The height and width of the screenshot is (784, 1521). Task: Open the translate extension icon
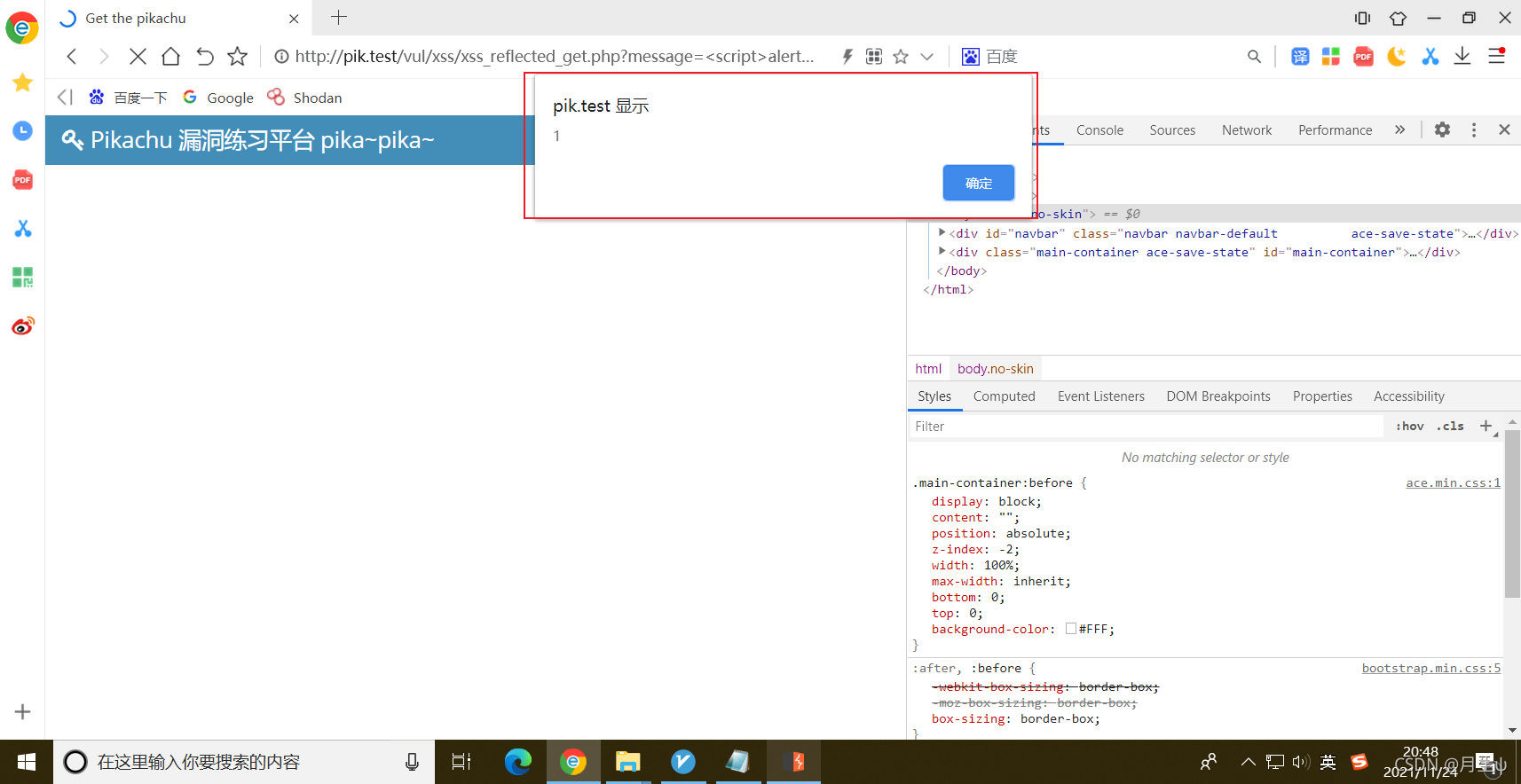[1300, 57]
